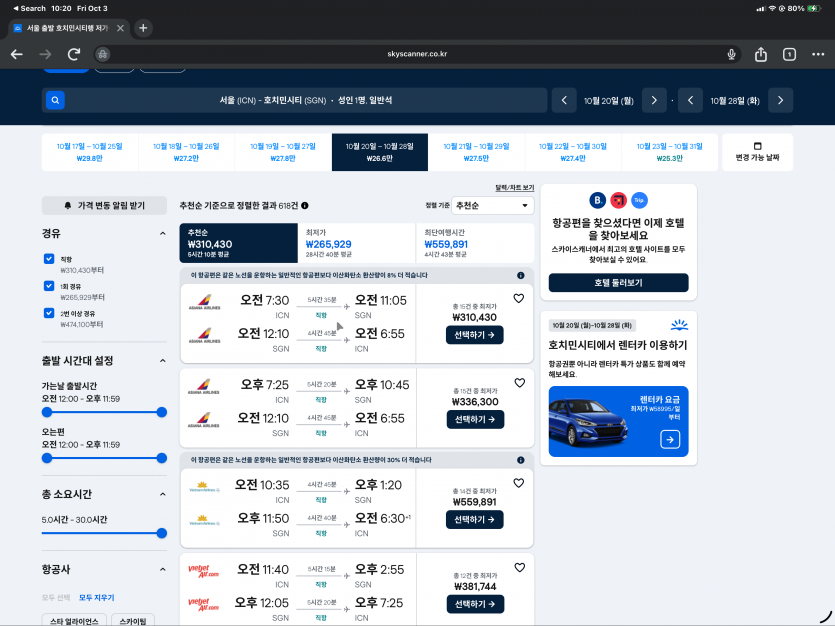Click the 호텔 둘러보기 button

click(618, 282)
